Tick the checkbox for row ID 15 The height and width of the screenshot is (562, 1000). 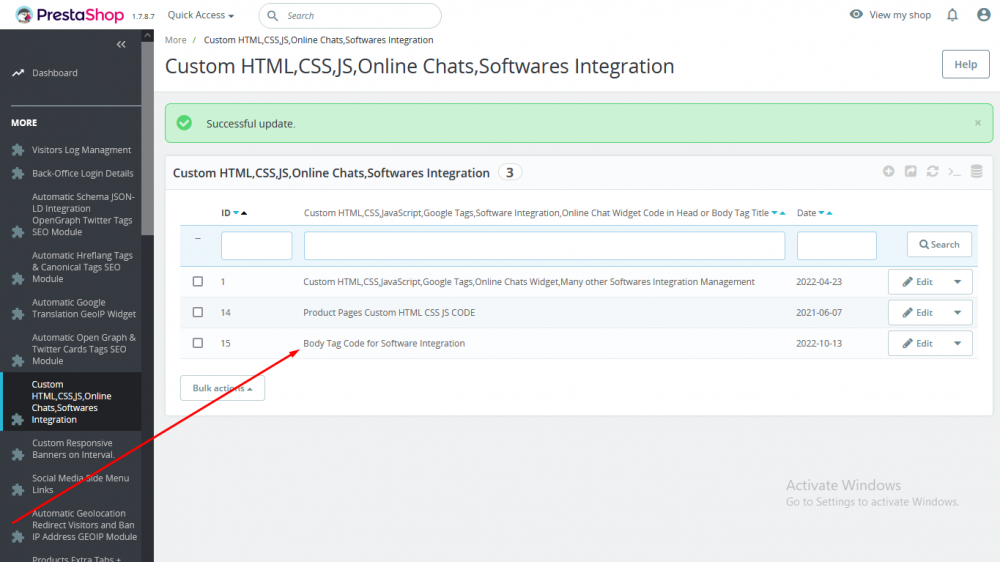click(198, 343)
